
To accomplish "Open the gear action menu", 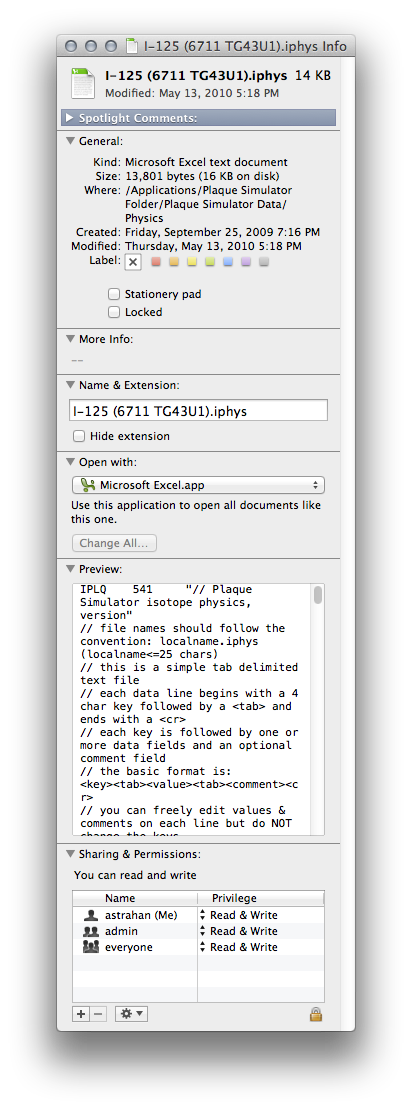I will pos(132,1014).
